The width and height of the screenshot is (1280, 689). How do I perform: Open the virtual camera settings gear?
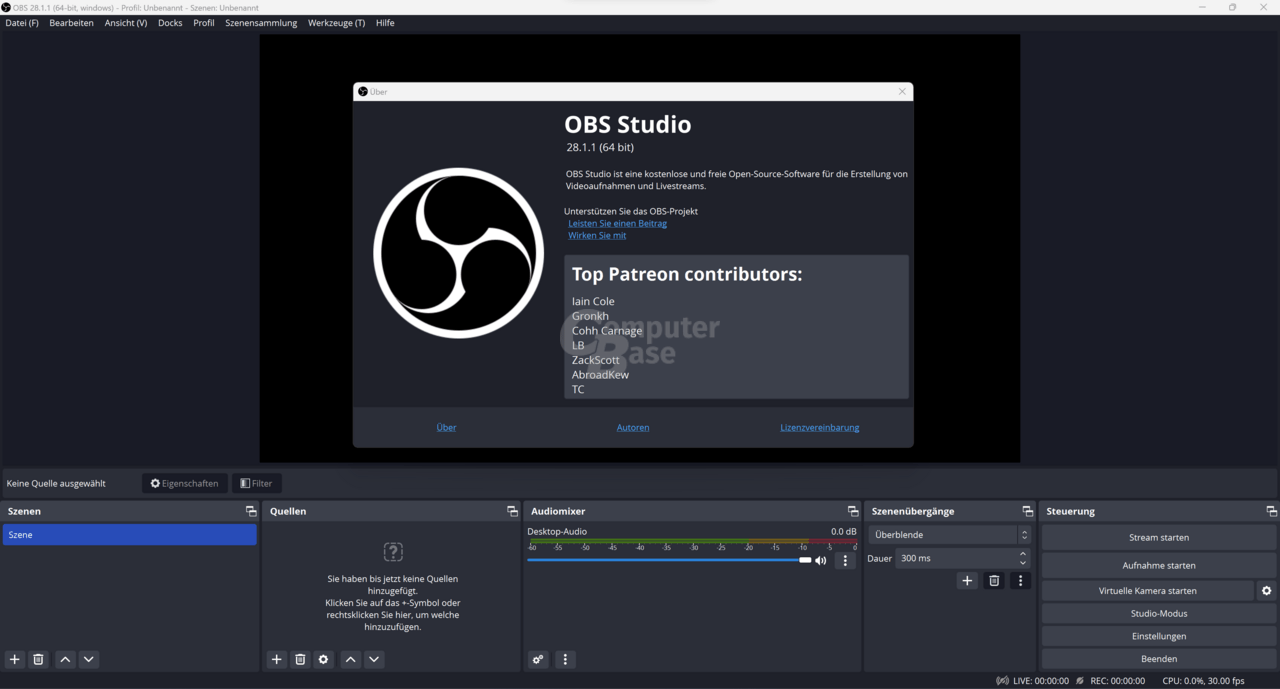1267,590
